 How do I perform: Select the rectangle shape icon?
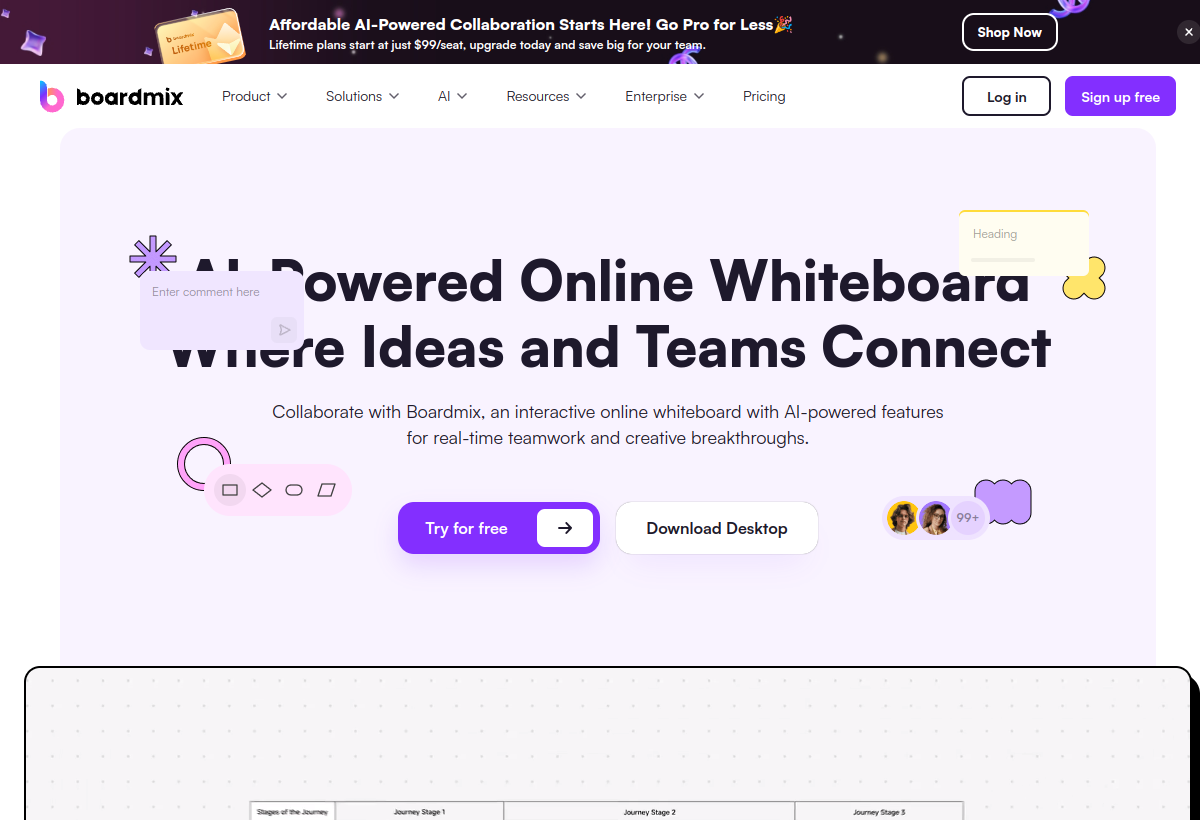tap(230, 490)
